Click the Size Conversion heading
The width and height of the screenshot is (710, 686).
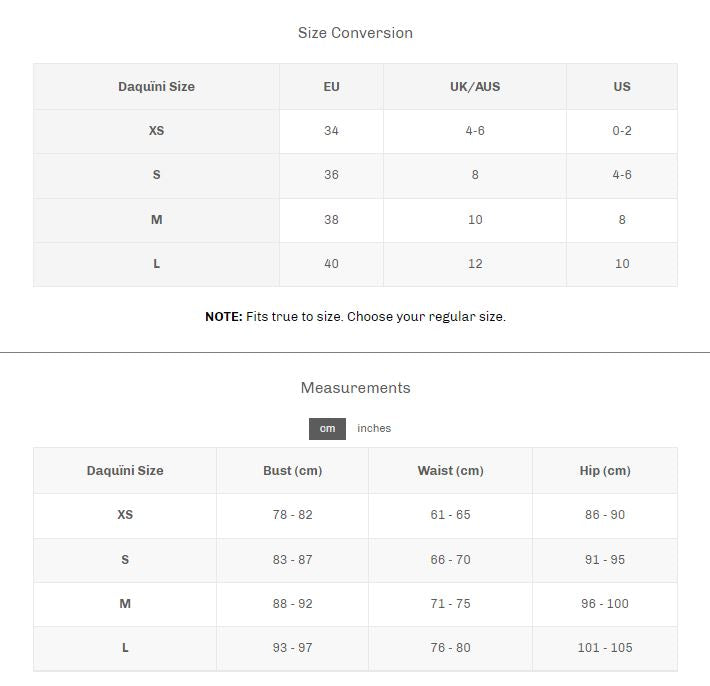click(x=355, y=33)
